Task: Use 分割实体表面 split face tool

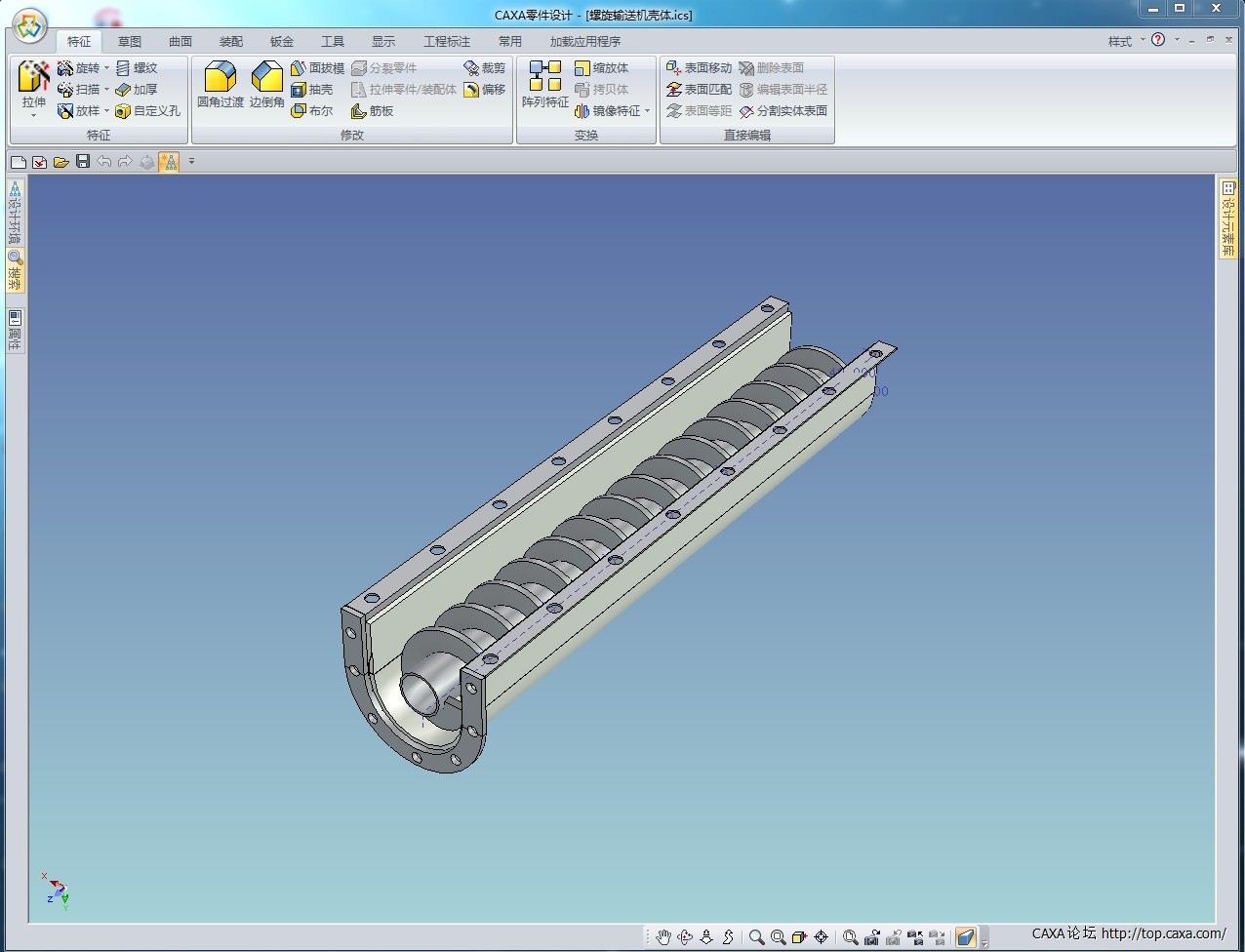Action: [x=783, y=111]
